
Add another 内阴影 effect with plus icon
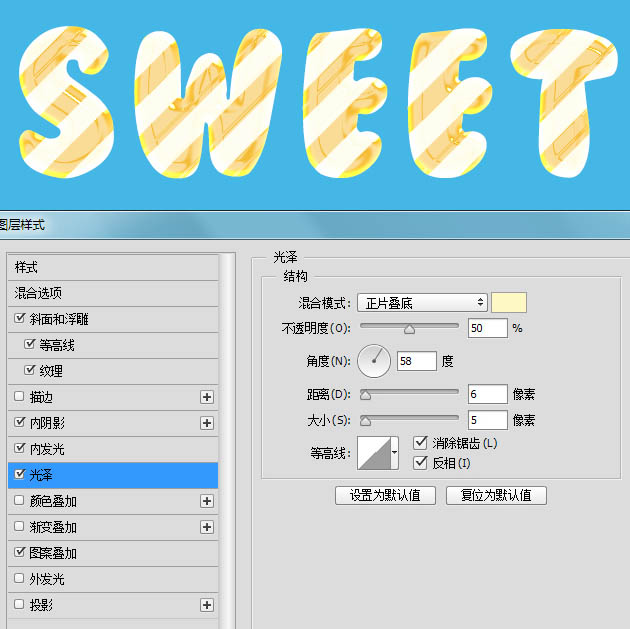pos(207,423)
